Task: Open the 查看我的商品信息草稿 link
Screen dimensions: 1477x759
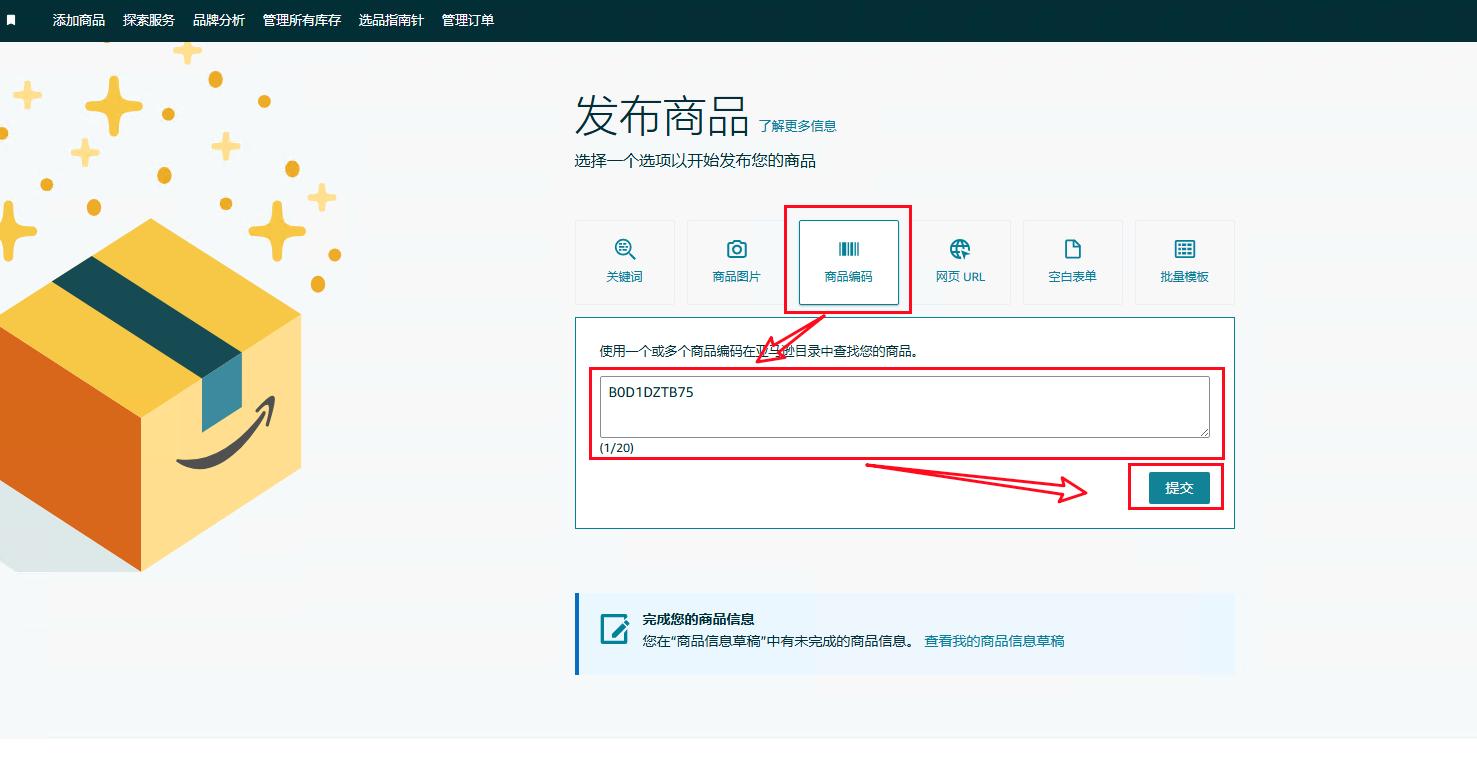Action: pyautogui.click(x=994, y=641)
